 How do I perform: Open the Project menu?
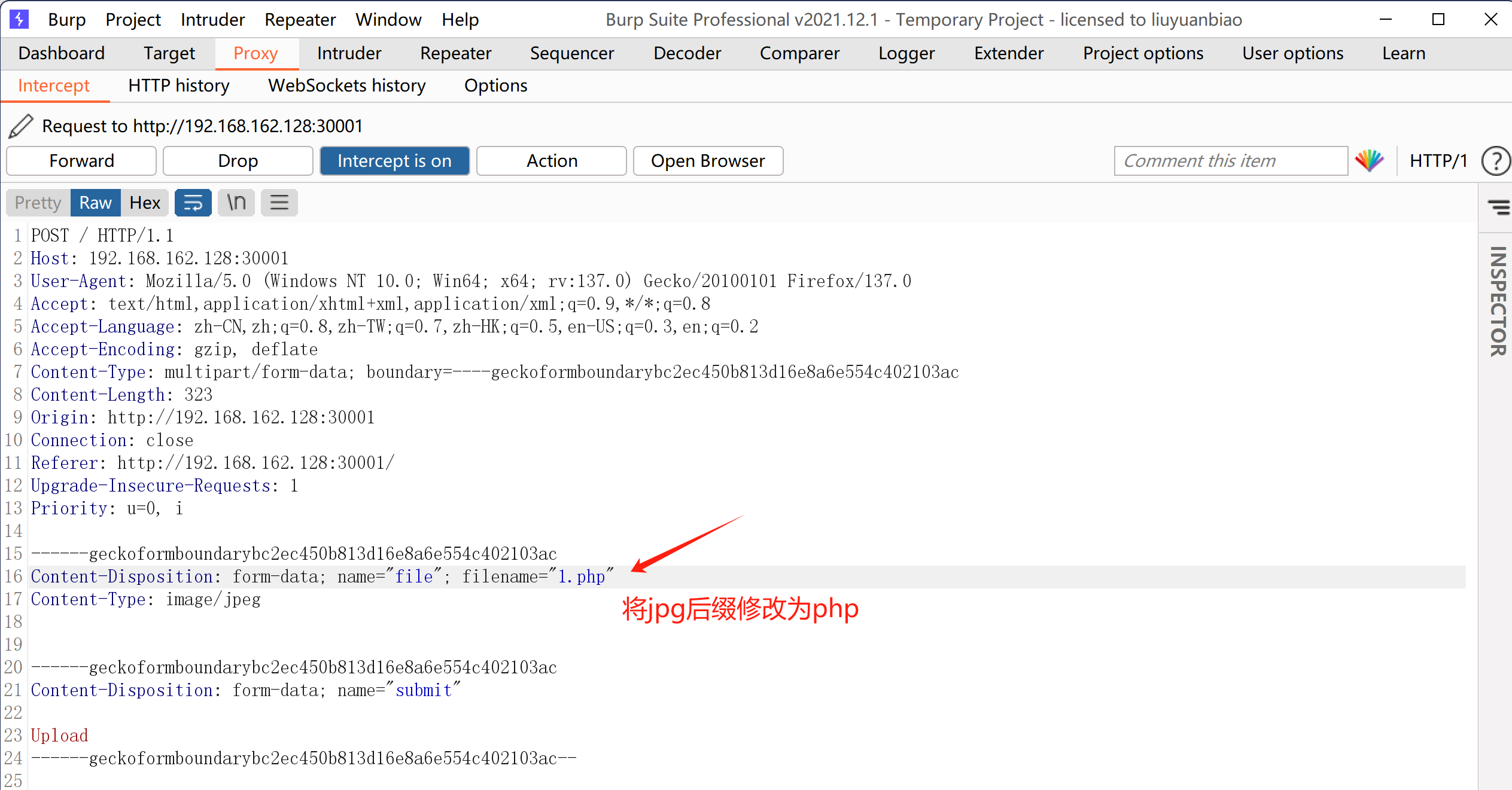coord(133,20)
